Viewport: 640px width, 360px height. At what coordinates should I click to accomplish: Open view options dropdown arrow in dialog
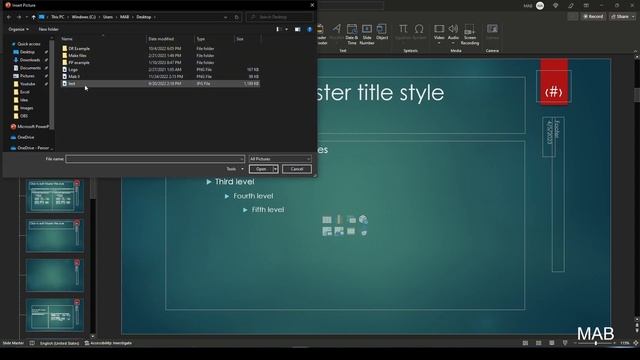(286, 29)
